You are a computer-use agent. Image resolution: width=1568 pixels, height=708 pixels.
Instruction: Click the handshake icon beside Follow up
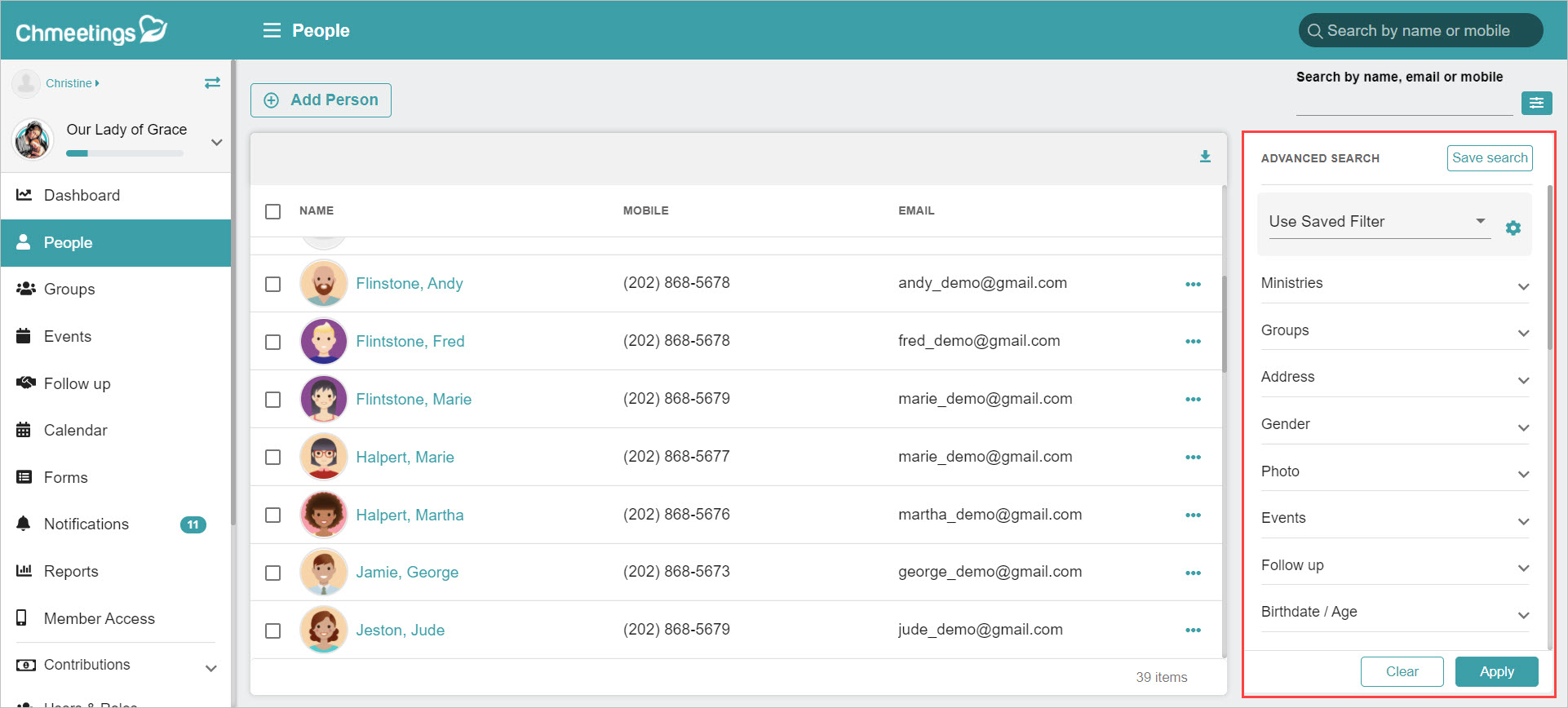[x=25, y=383]
